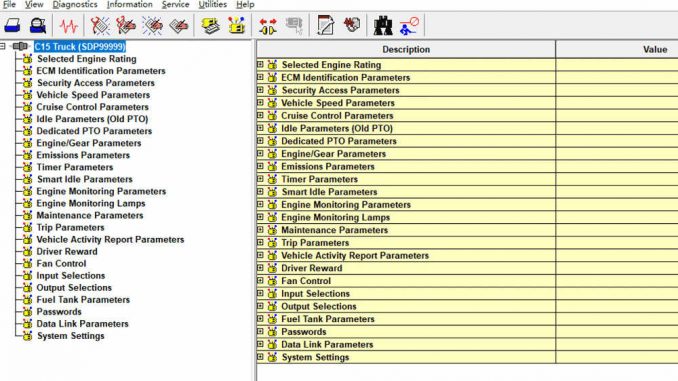This screenshot has width=678, height=381.
Task: Expand Vehicle Speed Parameters in the Description grid
Action: [x=260, y=102]
